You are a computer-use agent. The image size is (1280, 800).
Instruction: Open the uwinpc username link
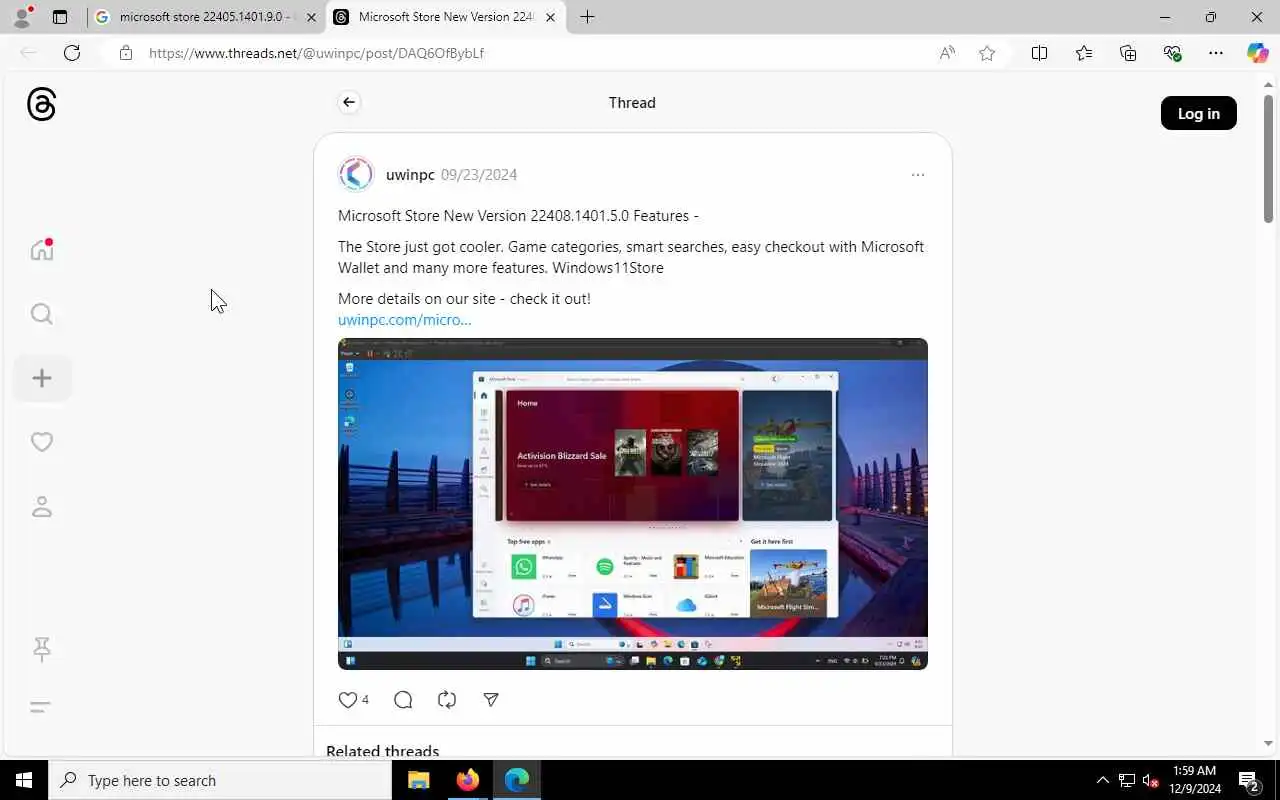tap(410, 175)
